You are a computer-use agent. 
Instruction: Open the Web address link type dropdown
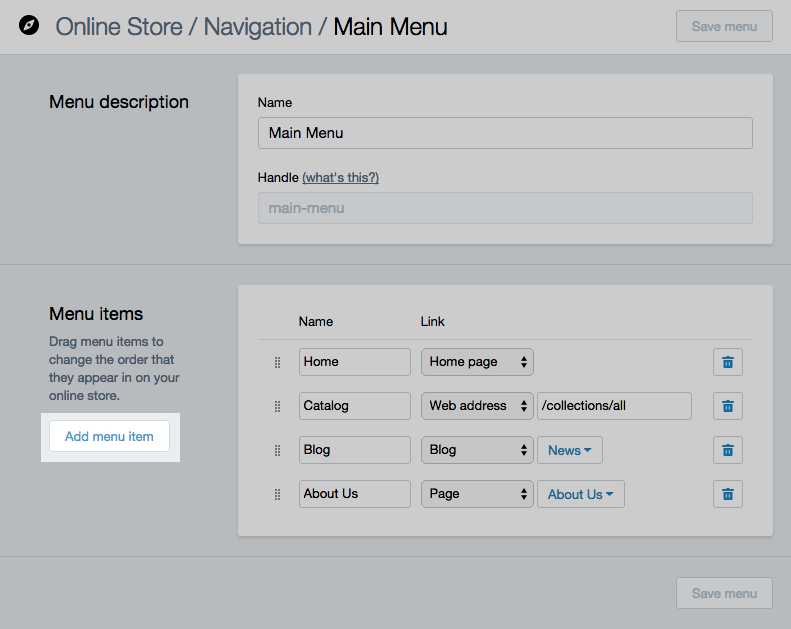pyautogui.click(x=477, y=406)
